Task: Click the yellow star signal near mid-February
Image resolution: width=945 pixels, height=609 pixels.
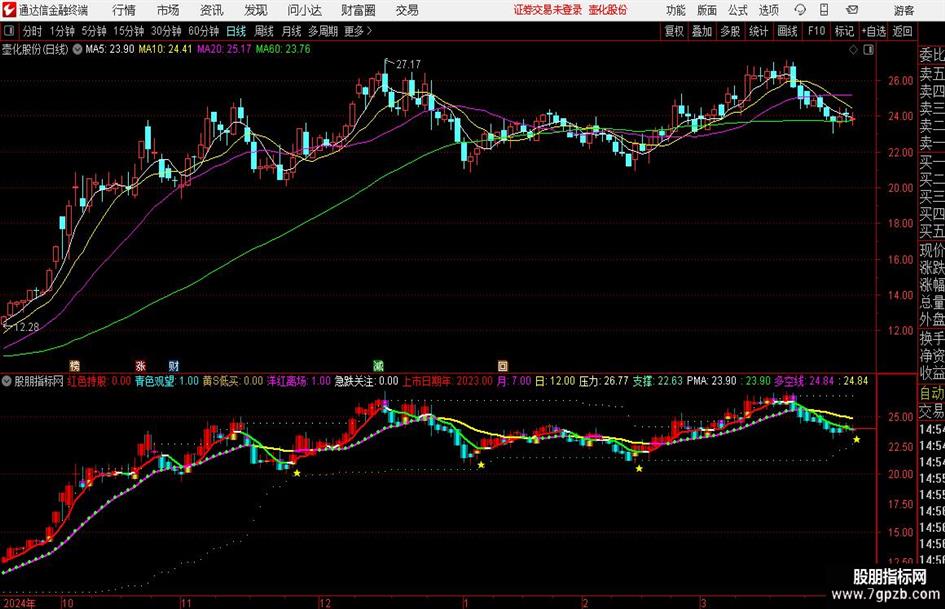Action: pos(639,468)
